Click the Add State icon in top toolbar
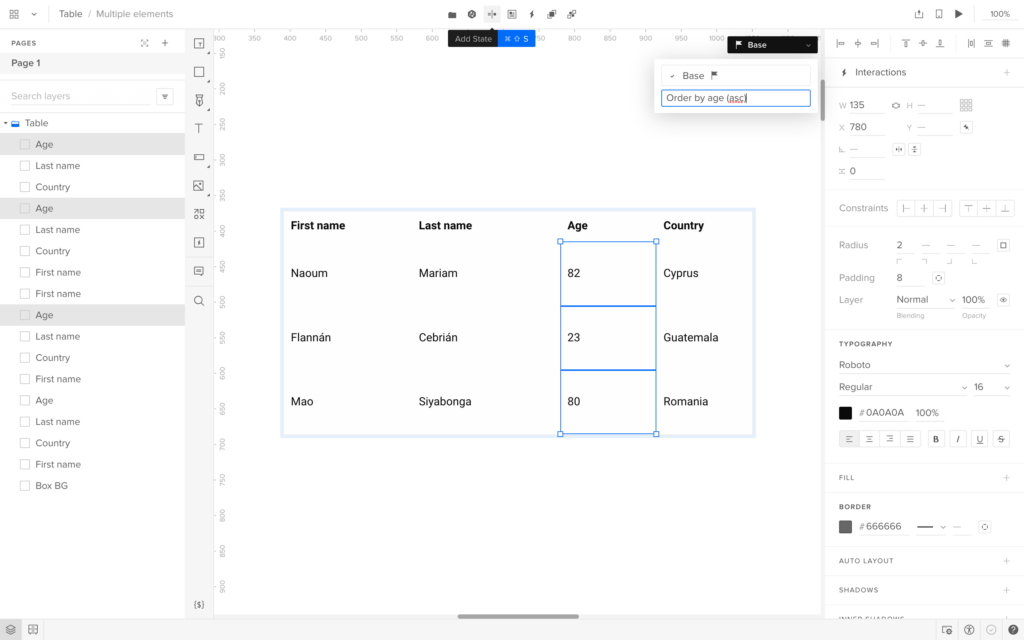 [491, 14]
